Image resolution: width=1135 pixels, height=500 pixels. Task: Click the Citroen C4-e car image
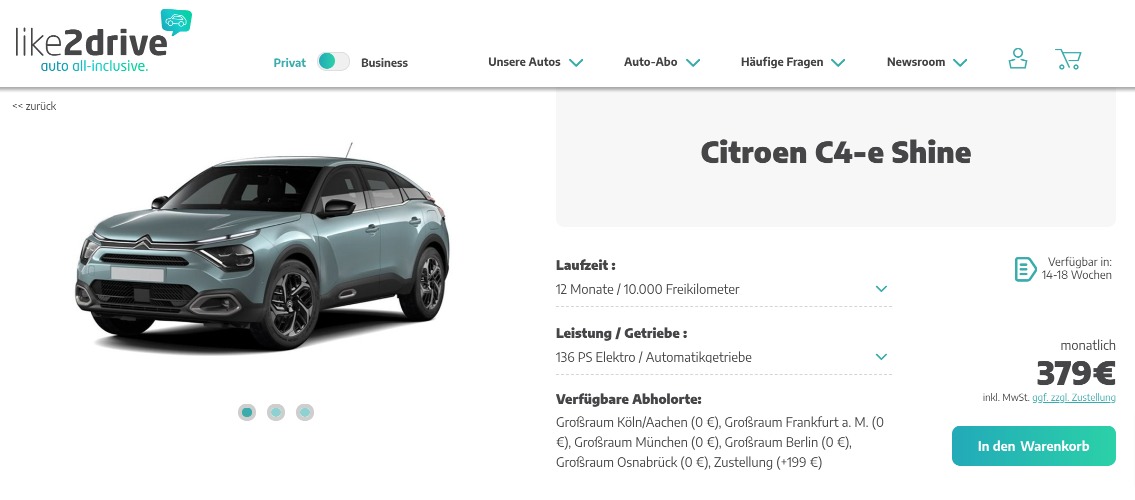click(262, 246)
